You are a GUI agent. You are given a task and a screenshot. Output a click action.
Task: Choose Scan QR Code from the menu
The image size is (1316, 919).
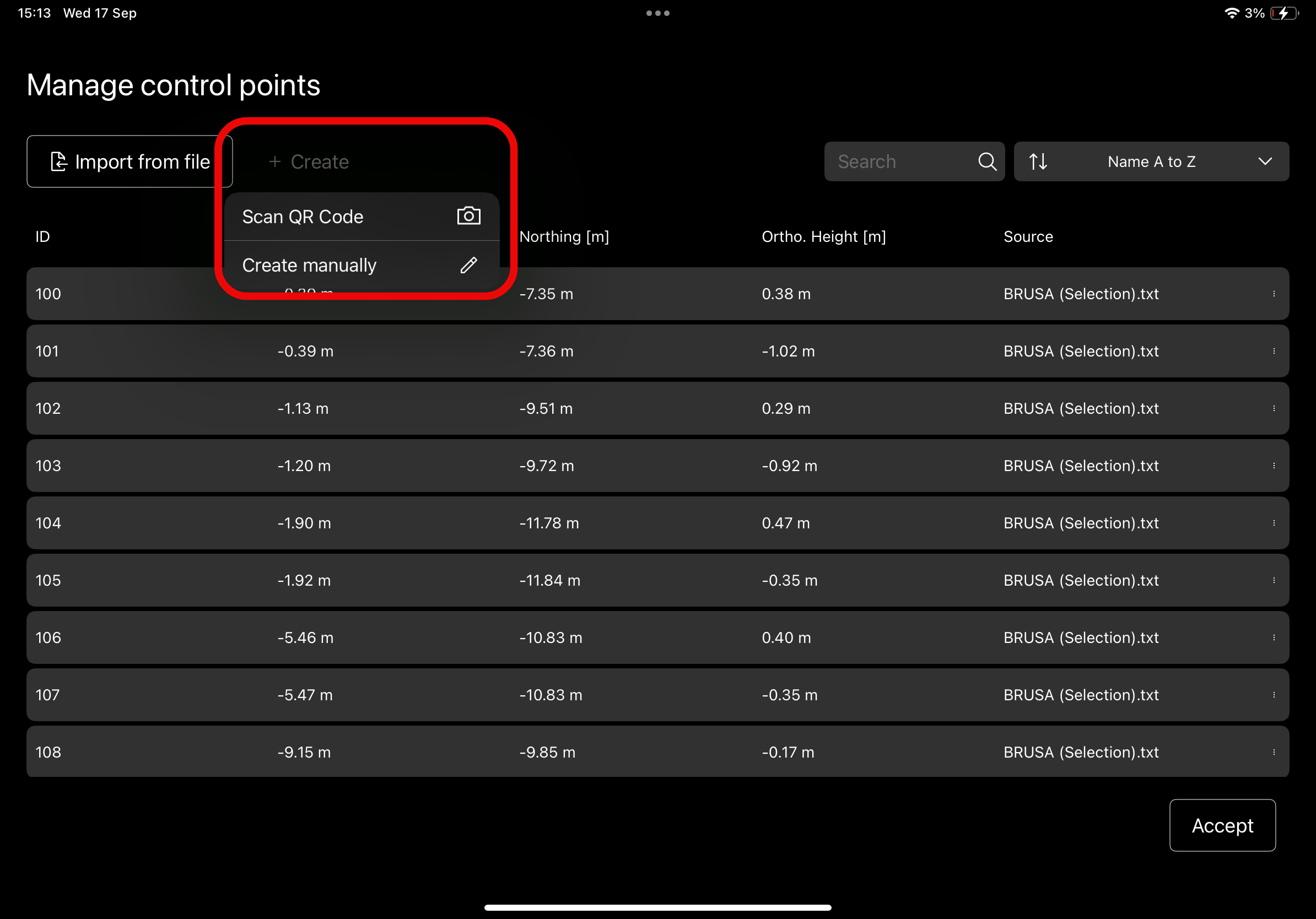click(x=303, y=217)
